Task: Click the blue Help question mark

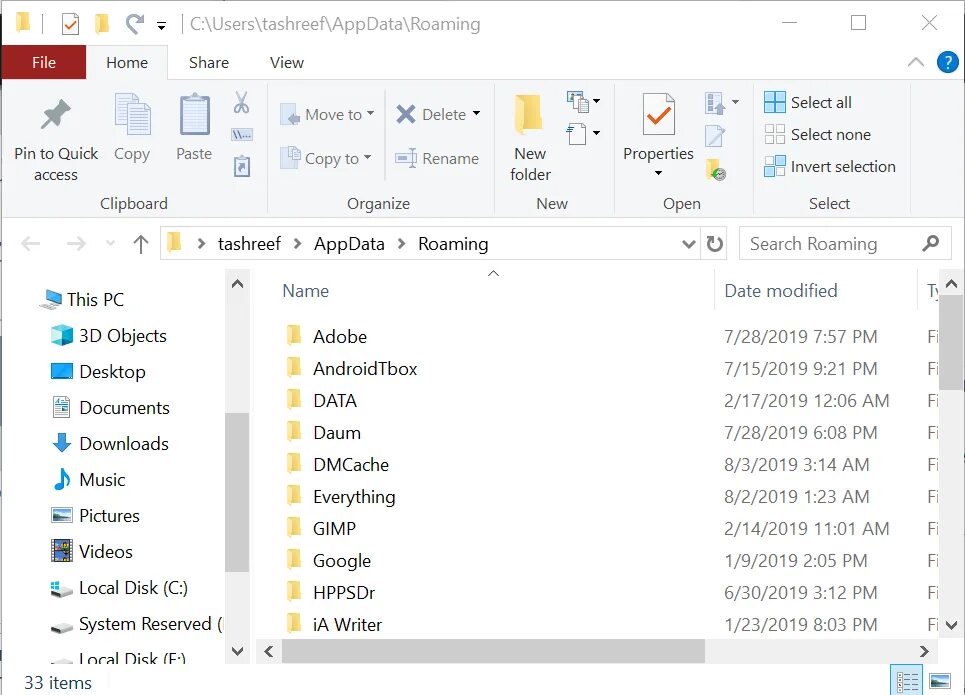Action: (x=947, y=62)
